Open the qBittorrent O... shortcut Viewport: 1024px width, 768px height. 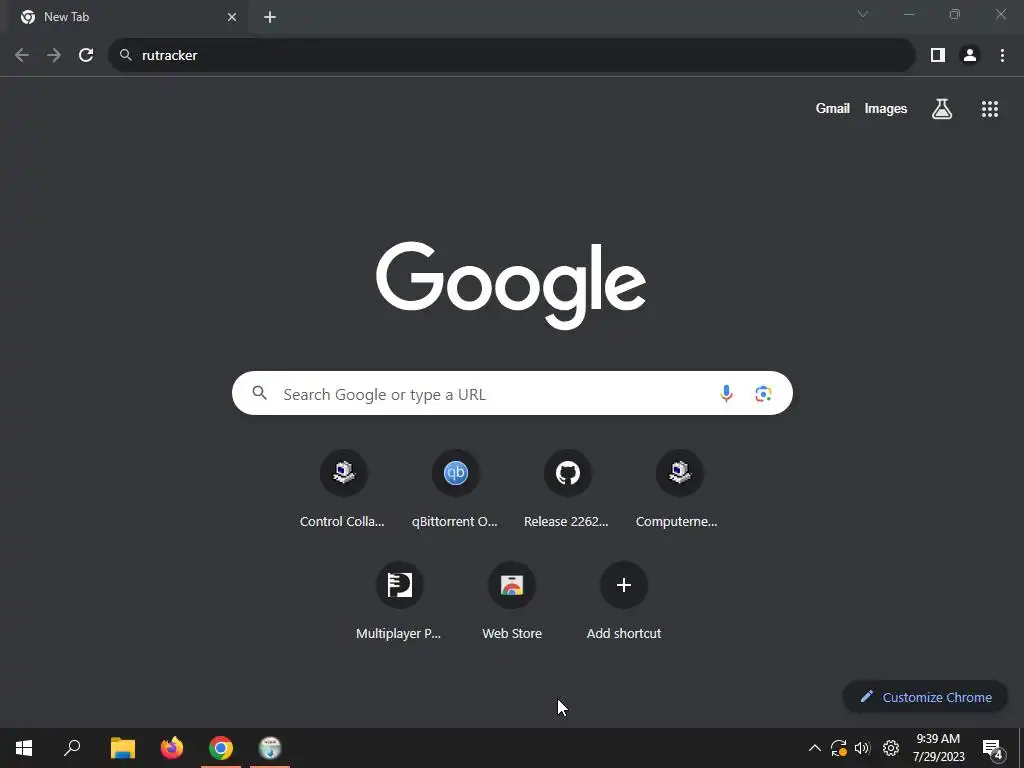pyautogui.click(x=455, y=489)
